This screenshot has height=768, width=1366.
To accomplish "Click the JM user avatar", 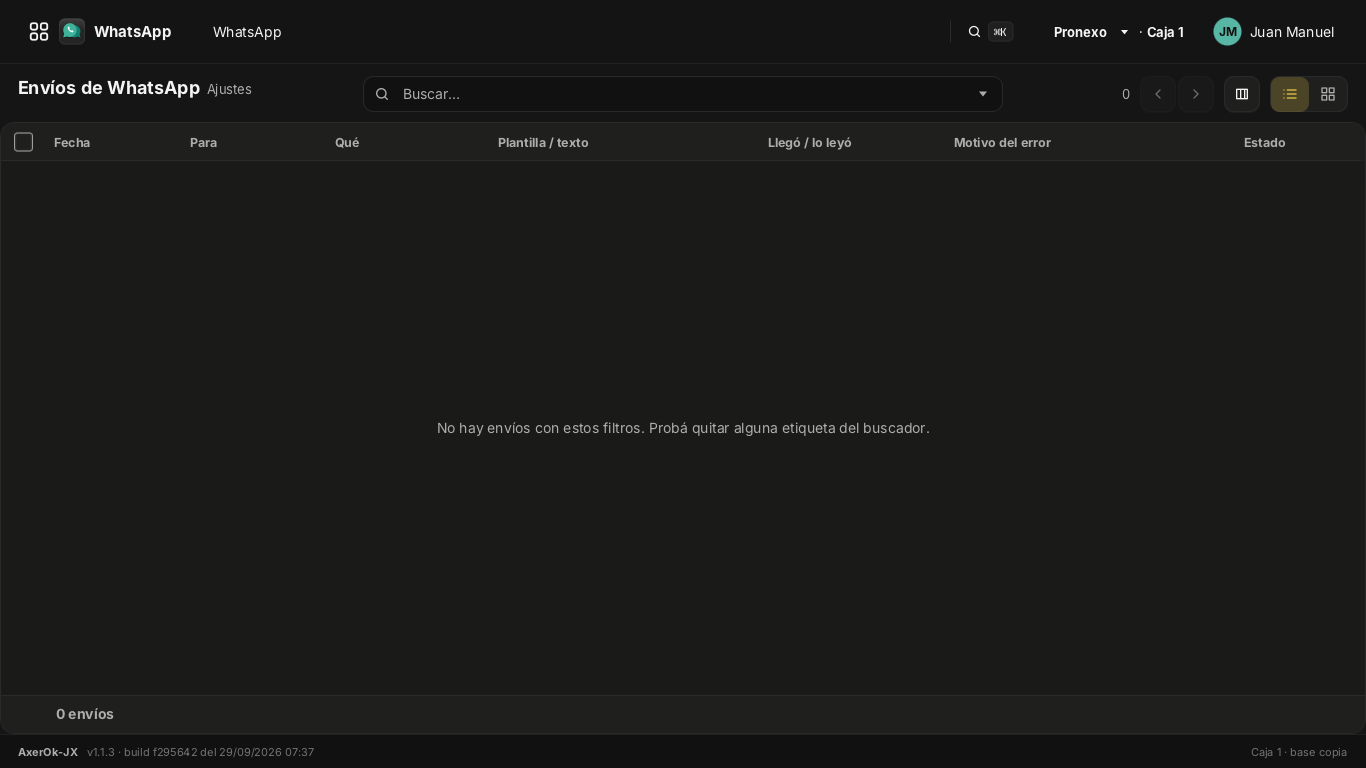I will click(1228, 32).
